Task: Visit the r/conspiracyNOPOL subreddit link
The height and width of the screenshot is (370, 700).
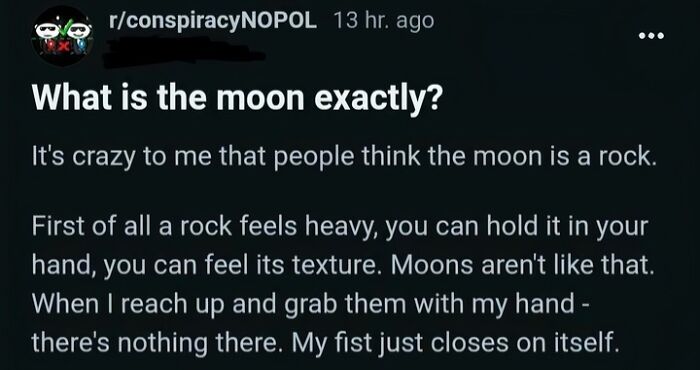Action: point(213,21)
